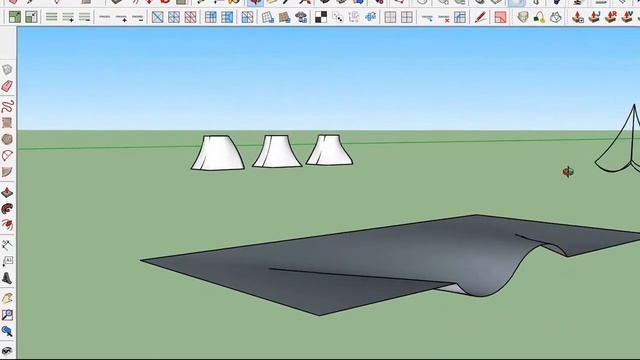Select the leftmost white tent model

pyautogui.click(x=218, y=153)
